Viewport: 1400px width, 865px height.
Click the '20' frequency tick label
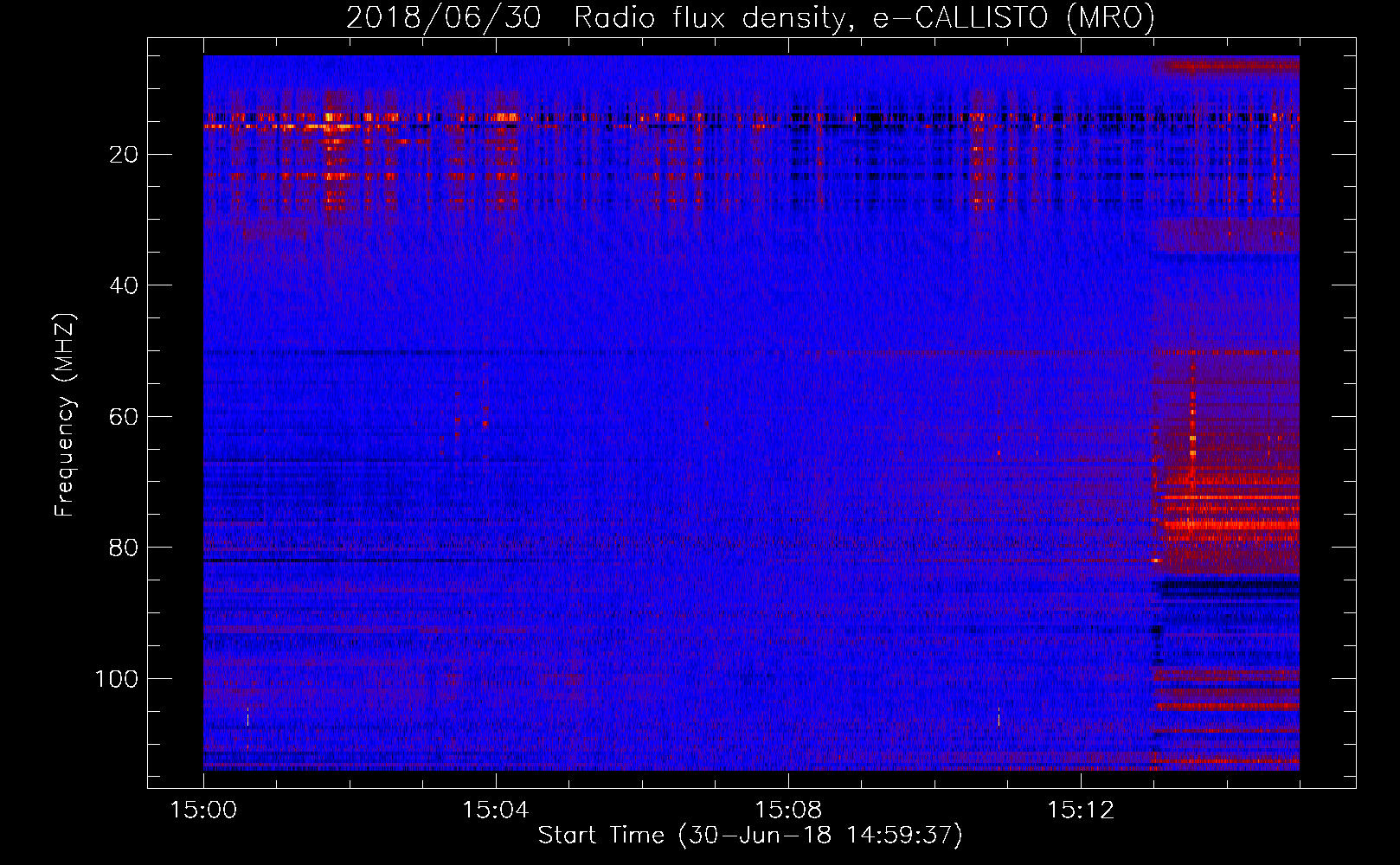(x=125, y=155)
